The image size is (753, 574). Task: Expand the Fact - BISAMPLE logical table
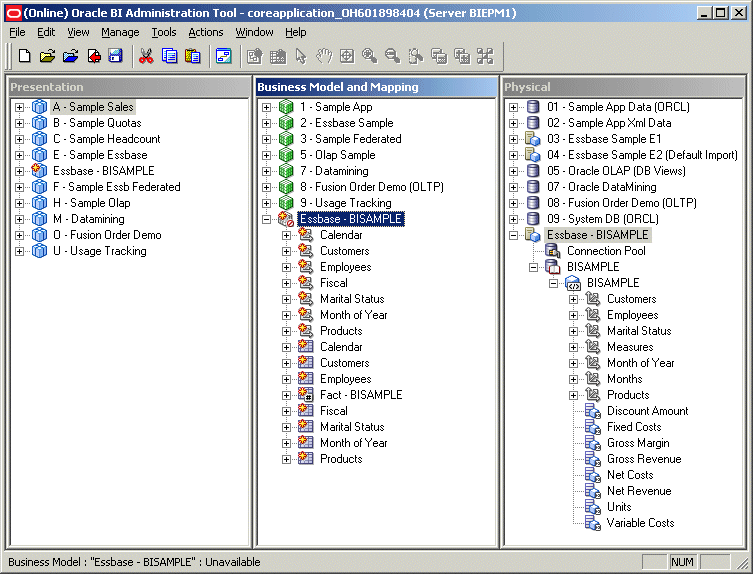(286, 395)
